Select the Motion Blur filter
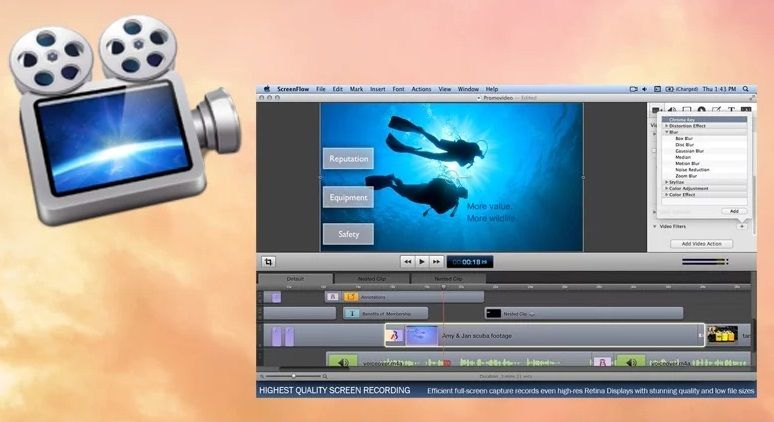The width and height of the screenshot is (774, 422). click(687, 163)
